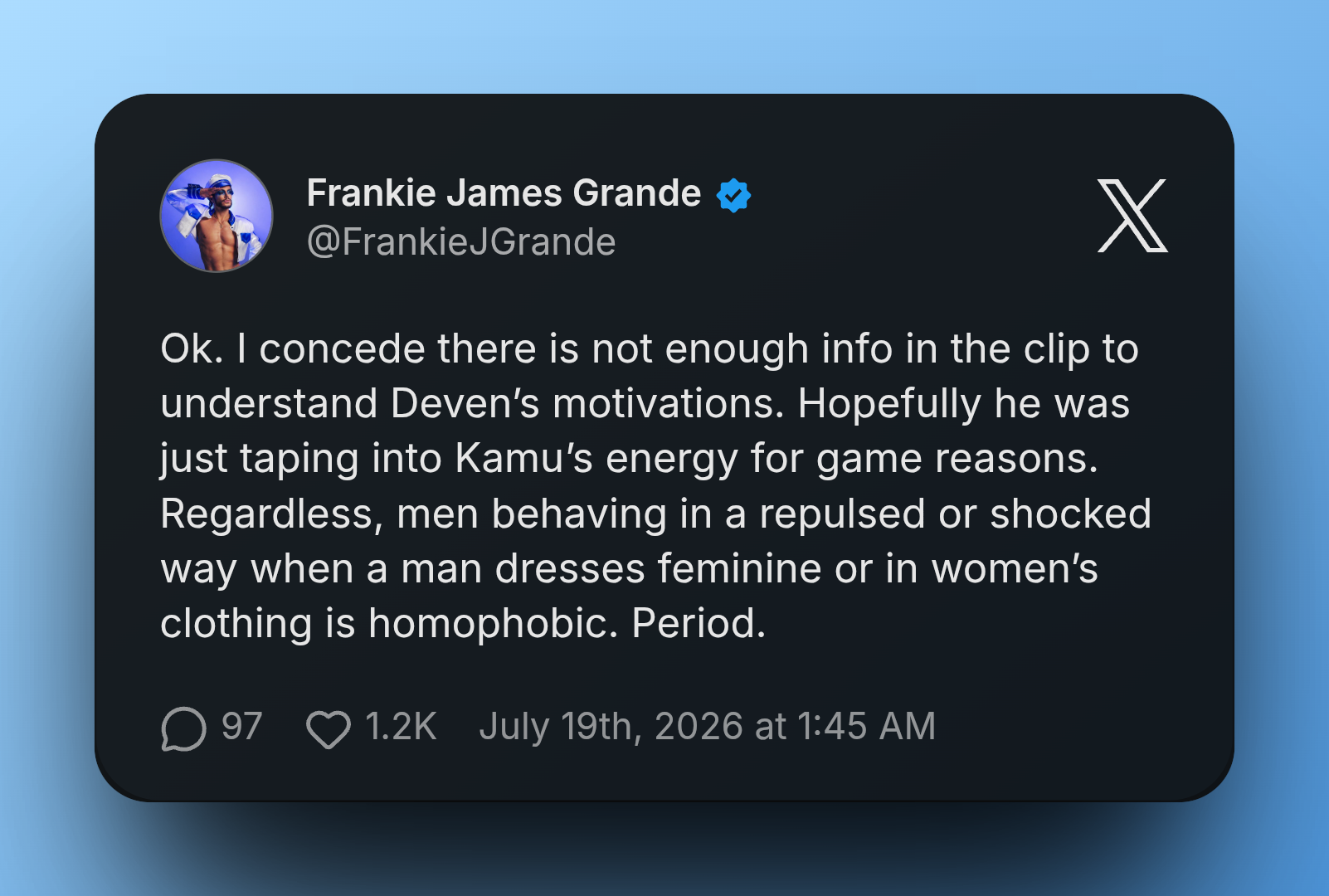Open the Frankie James Grande display name
Viewport: 1329px width, 896px height.
click(x=504, y=193)
